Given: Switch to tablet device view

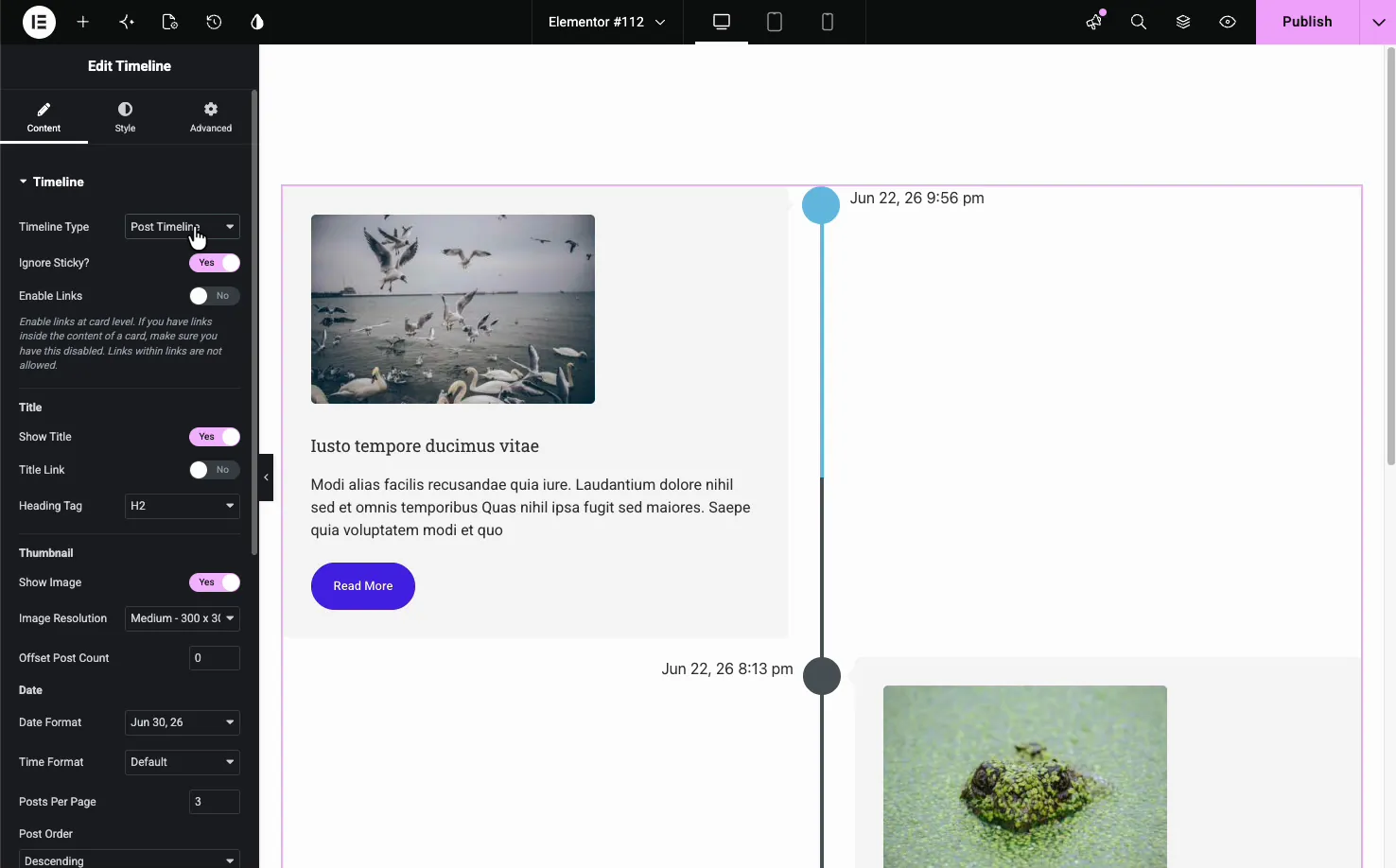Looking at the screenshot, I should [x=775, y=22].
